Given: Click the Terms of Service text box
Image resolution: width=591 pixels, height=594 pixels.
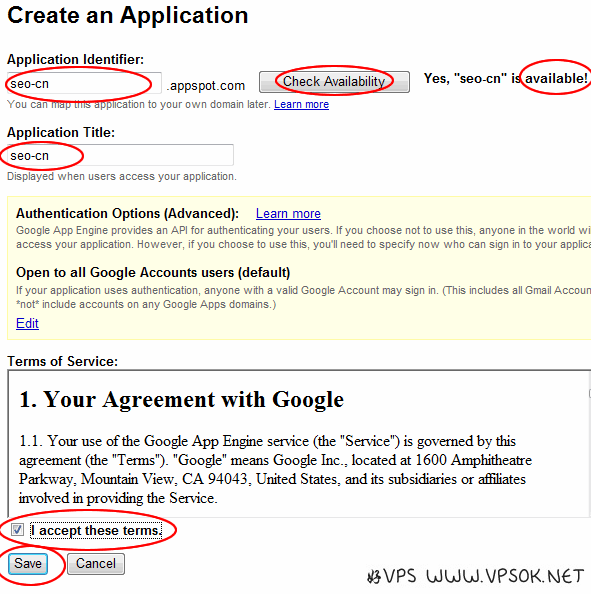Looking at the screenshot, I should click(299, 443).
